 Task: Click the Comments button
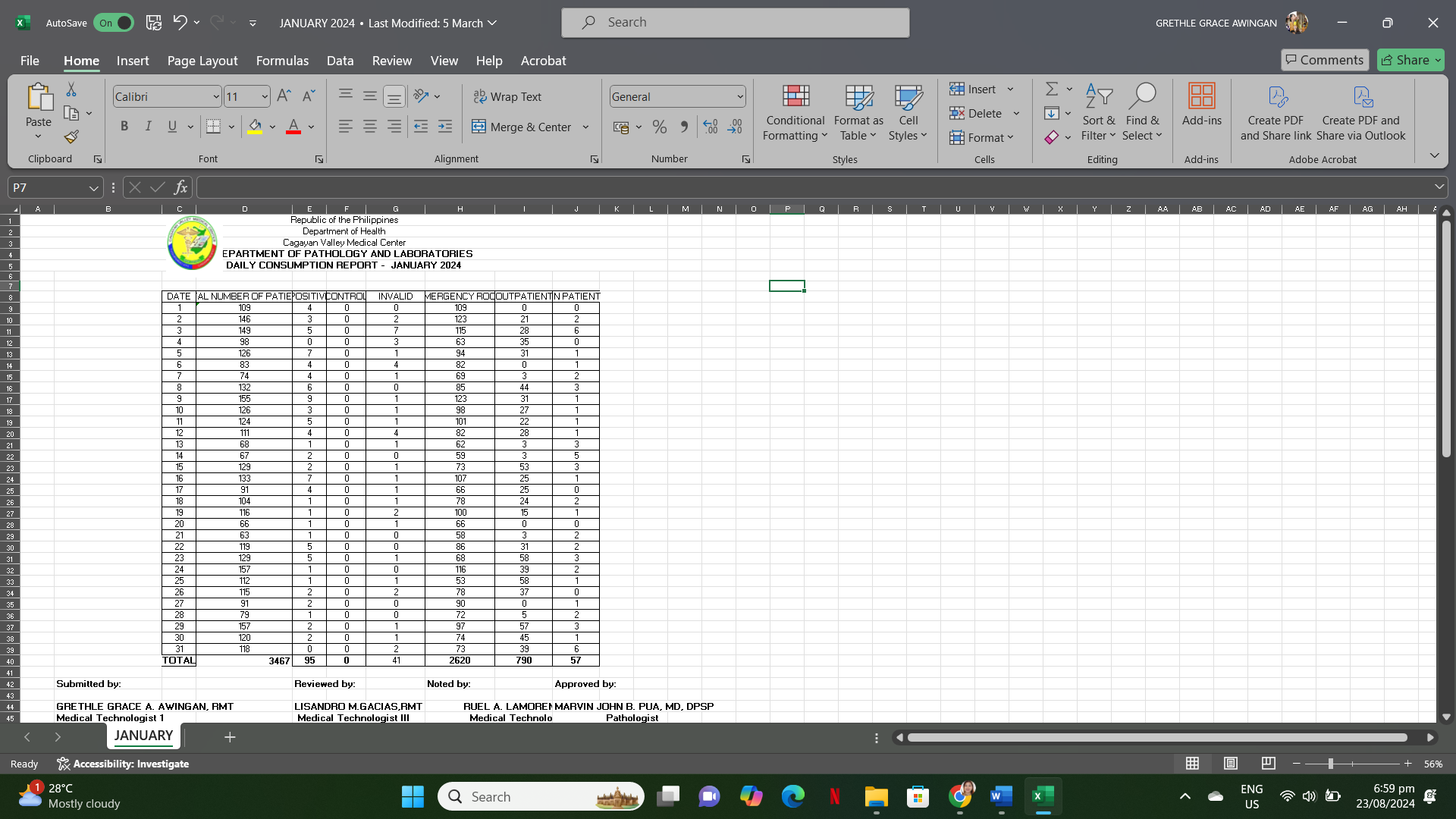click(x=1324, y=60)
